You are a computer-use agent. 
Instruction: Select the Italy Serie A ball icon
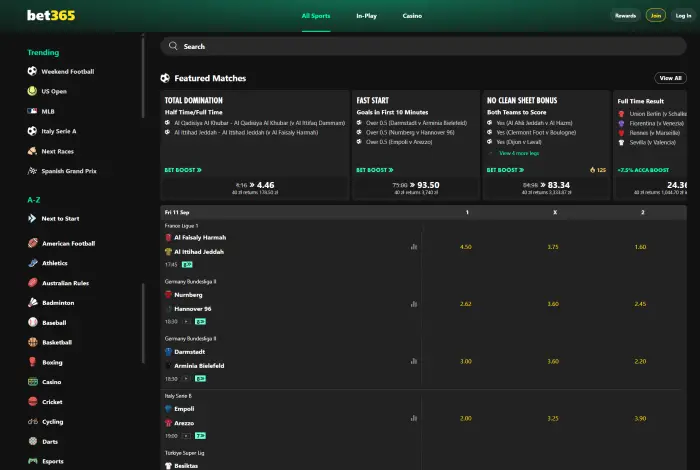(32, 131)
